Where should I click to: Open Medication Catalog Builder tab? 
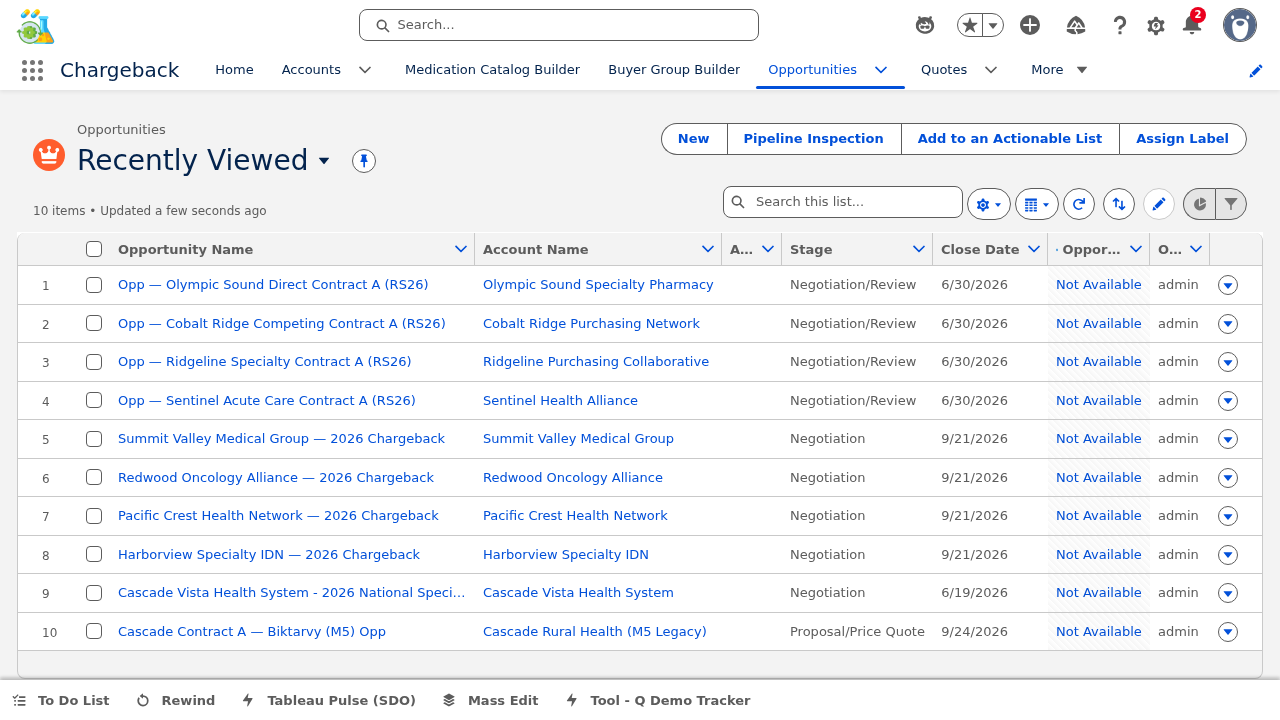point(492,70)
